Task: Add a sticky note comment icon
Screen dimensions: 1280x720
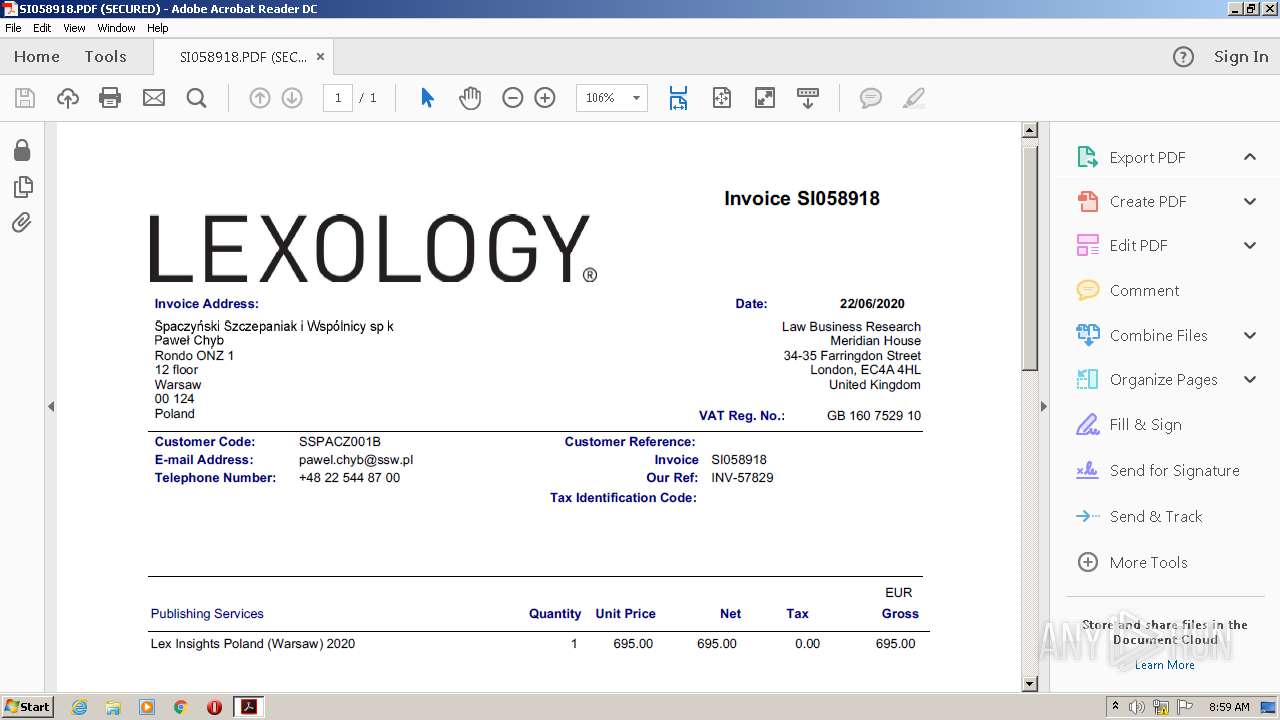Action: [871, 98]
